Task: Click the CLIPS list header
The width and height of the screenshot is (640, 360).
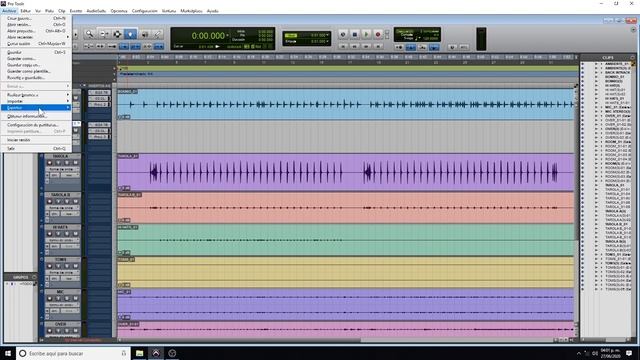Action: 608,58
